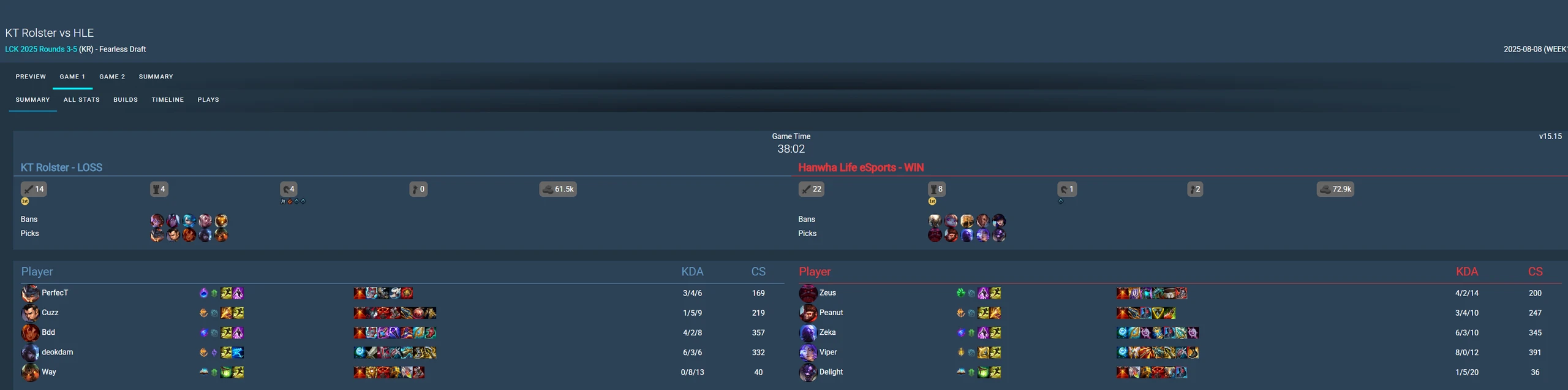Open the LCK 2025 Rounds 3-5 link
Image resolution: width=1568 pixels, height=390 pixels.
[x=41, y=49]
